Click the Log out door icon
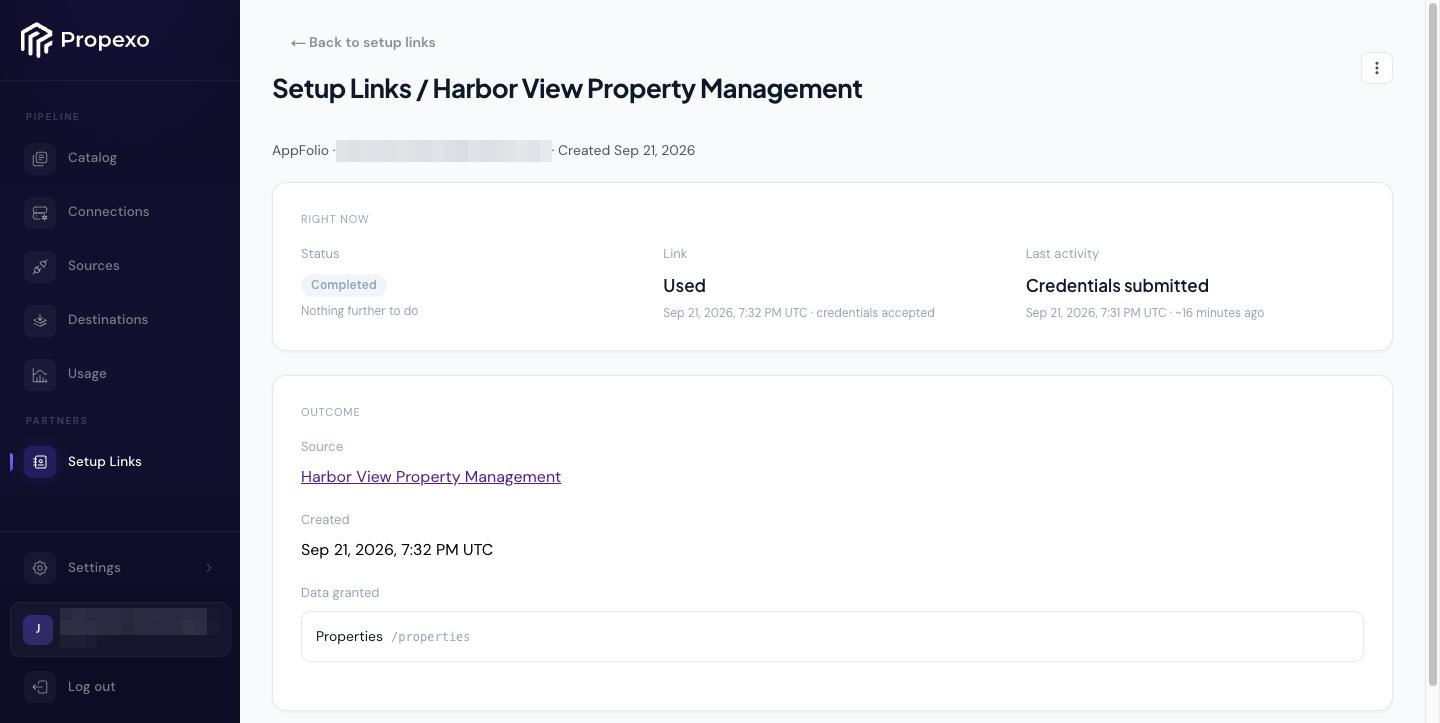 [40, 687]
